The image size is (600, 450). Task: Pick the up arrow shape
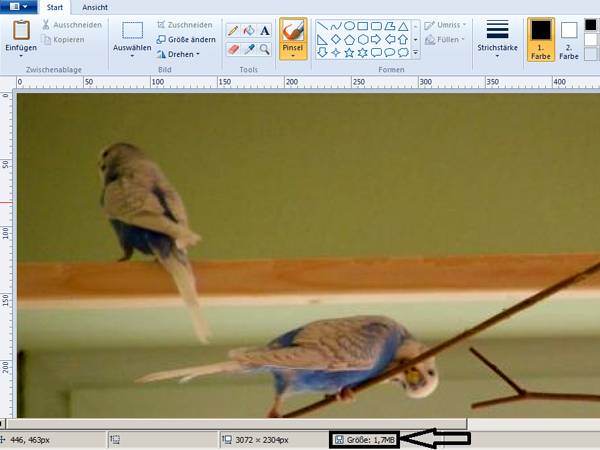point(403,39)
